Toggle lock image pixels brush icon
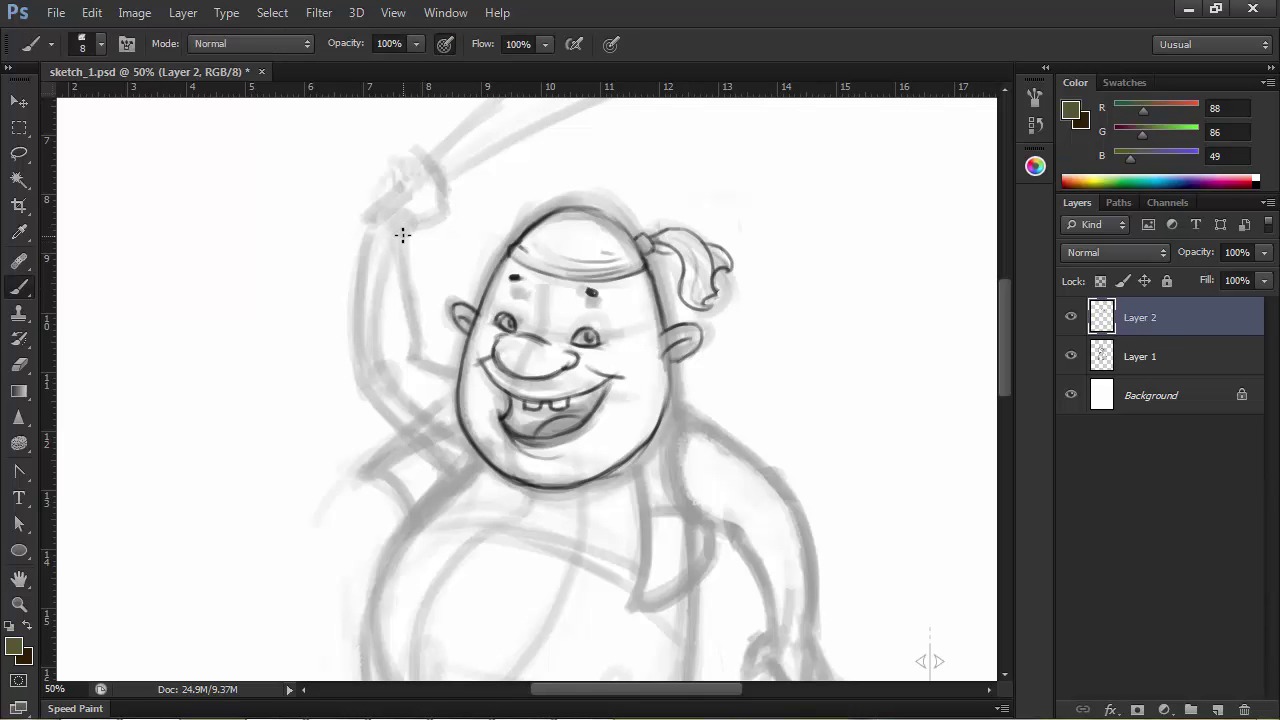1280x720 pixels. coord(1122,281)
